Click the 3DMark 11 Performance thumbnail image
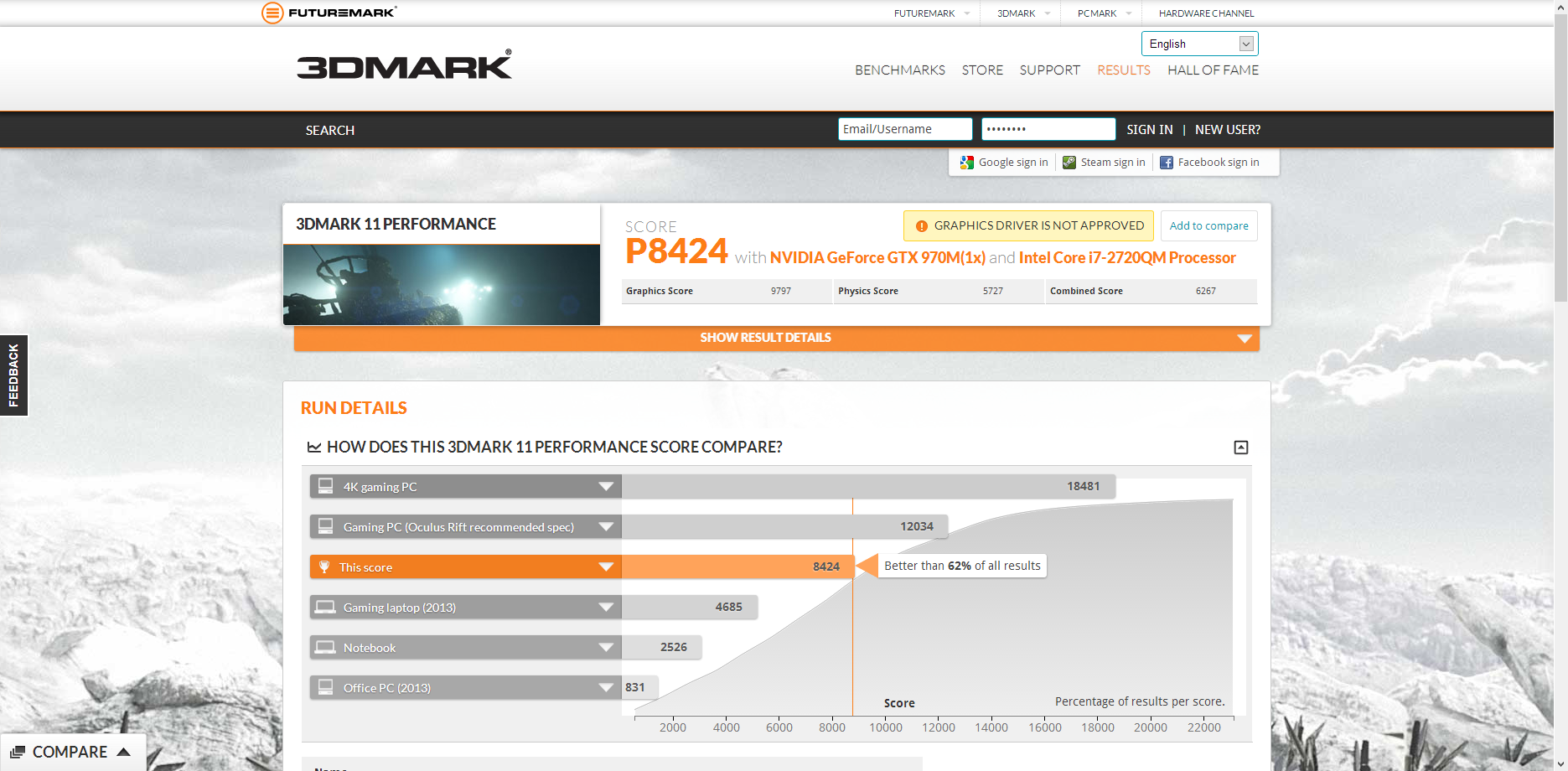Viewport: 1568px width, 771px height. tap(442, 284)
